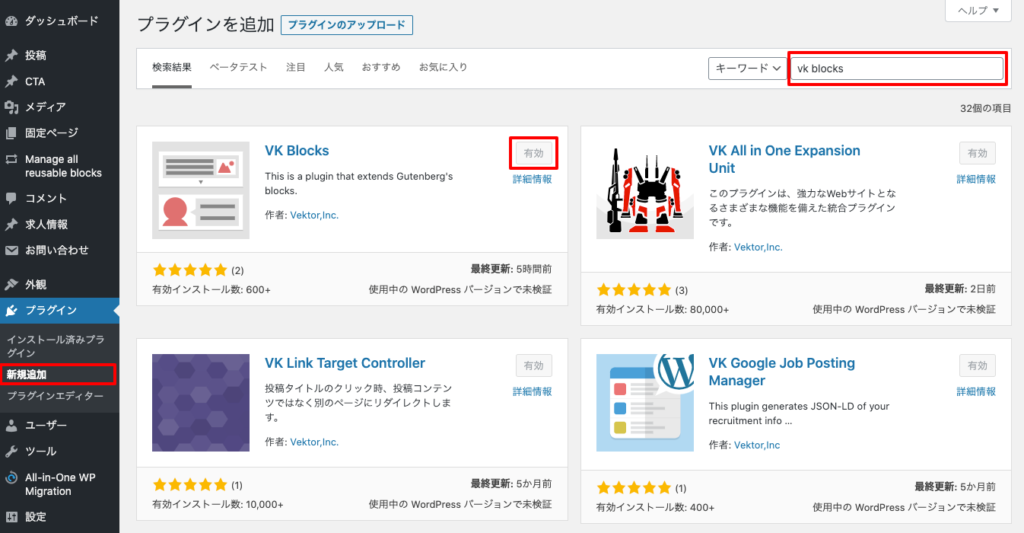Click the 有効 button for VK All in One Expansion Unit
1024x533 pixels.
pyautogui.click(x=978, y=153)
